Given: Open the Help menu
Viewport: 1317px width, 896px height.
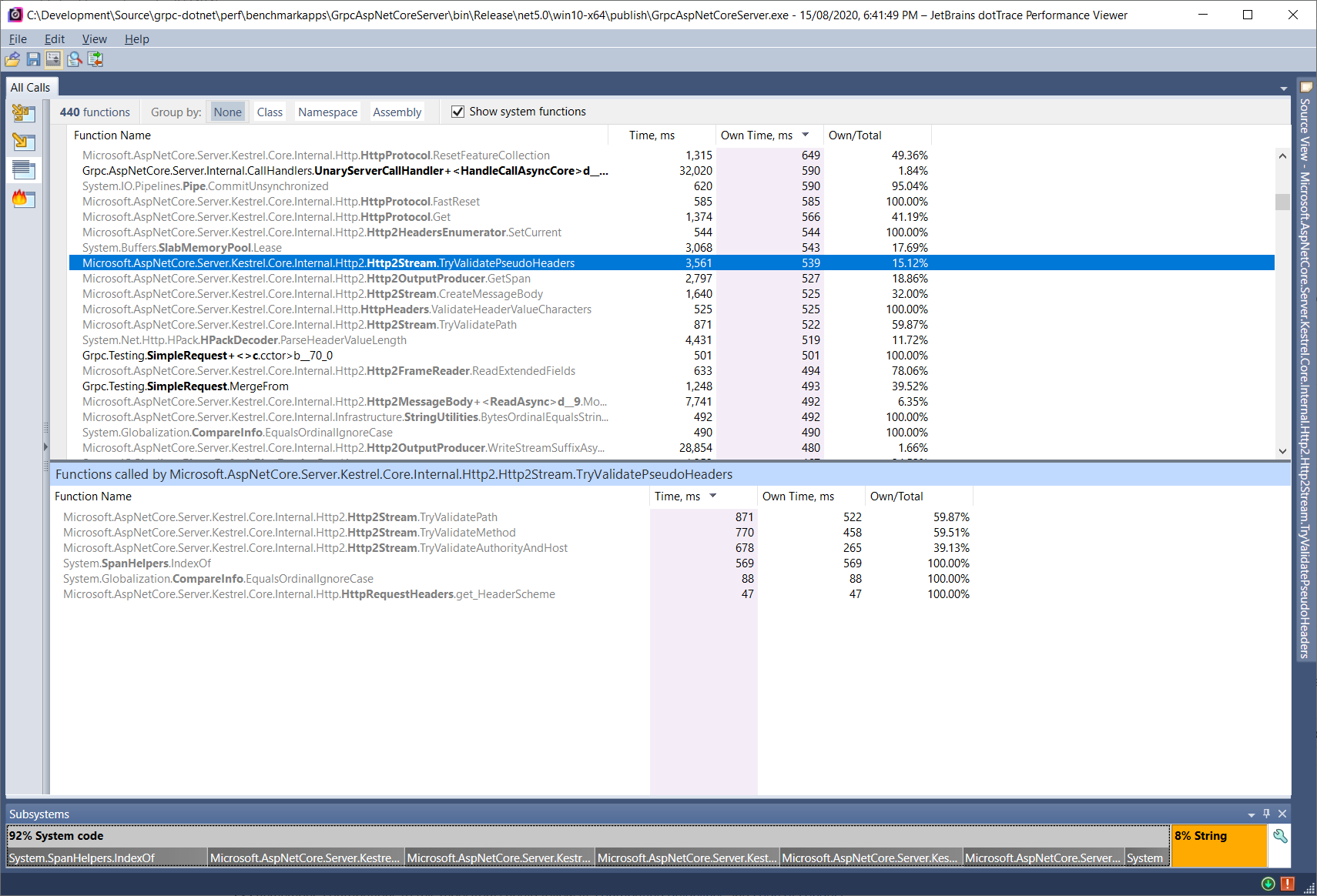Looking at the screenshot, I should [136, 39].
